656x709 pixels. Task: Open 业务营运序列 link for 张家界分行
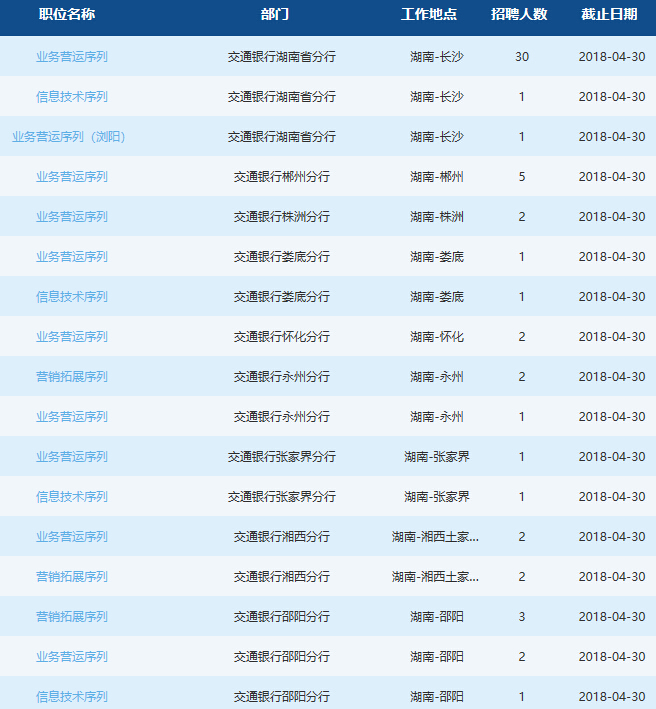tap(72, 457)
